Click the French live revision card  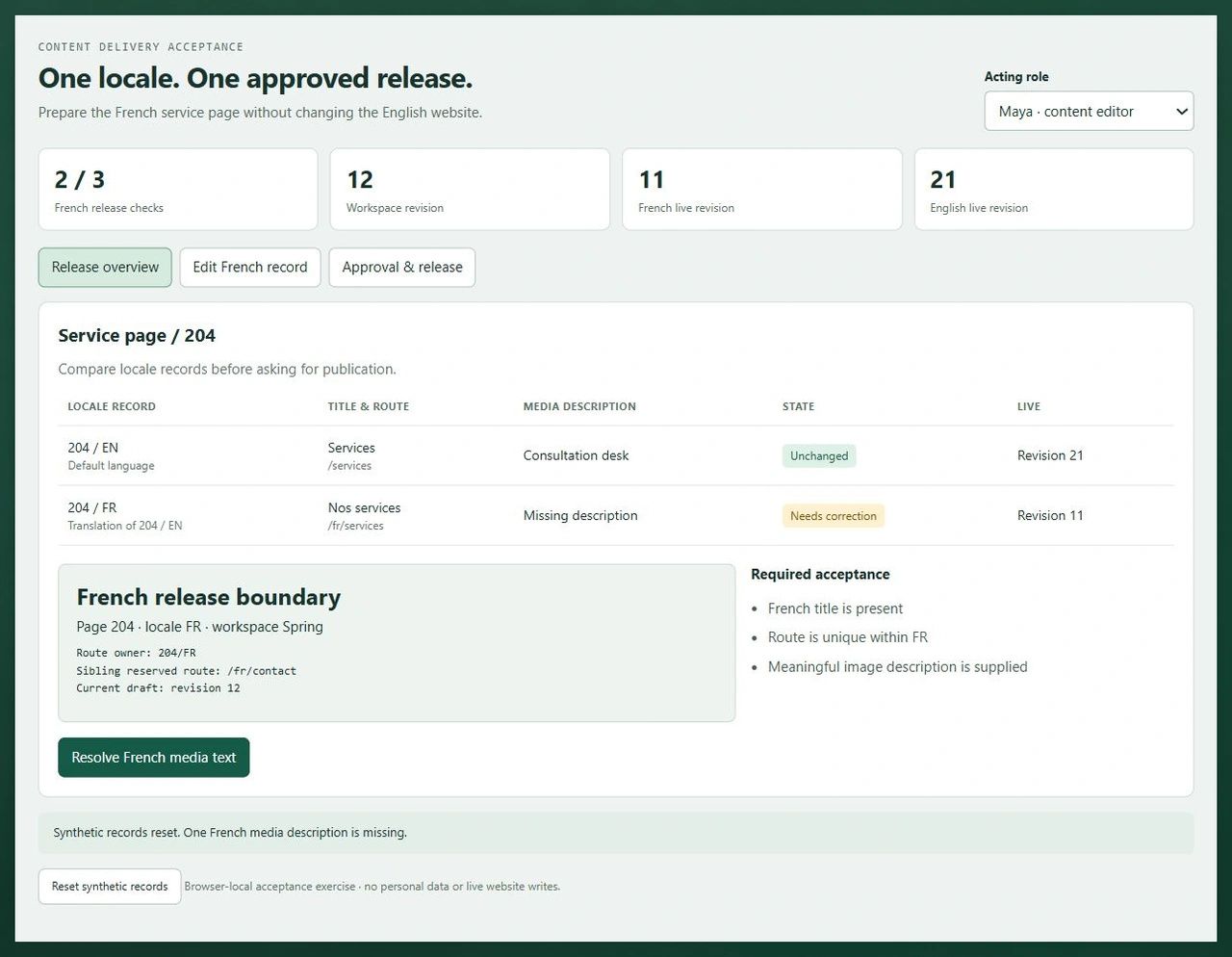[762, 189]
